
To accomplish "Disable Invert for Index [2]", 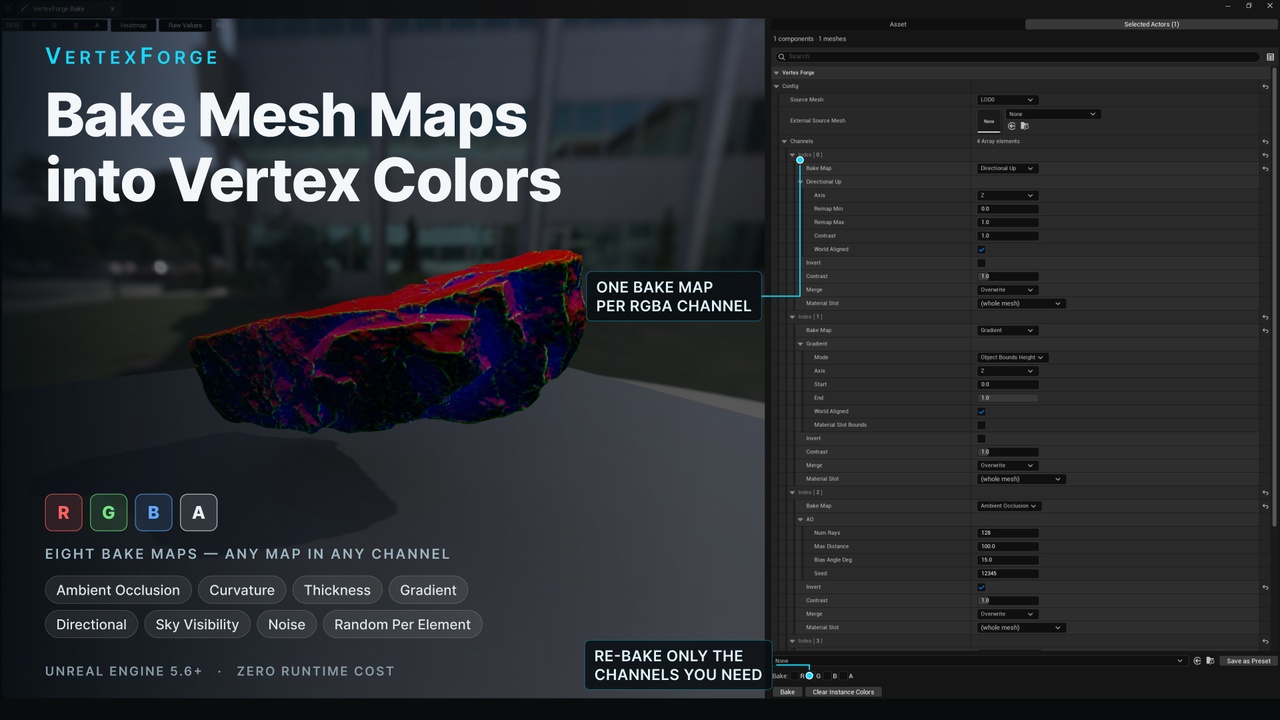I will (981, 587).
